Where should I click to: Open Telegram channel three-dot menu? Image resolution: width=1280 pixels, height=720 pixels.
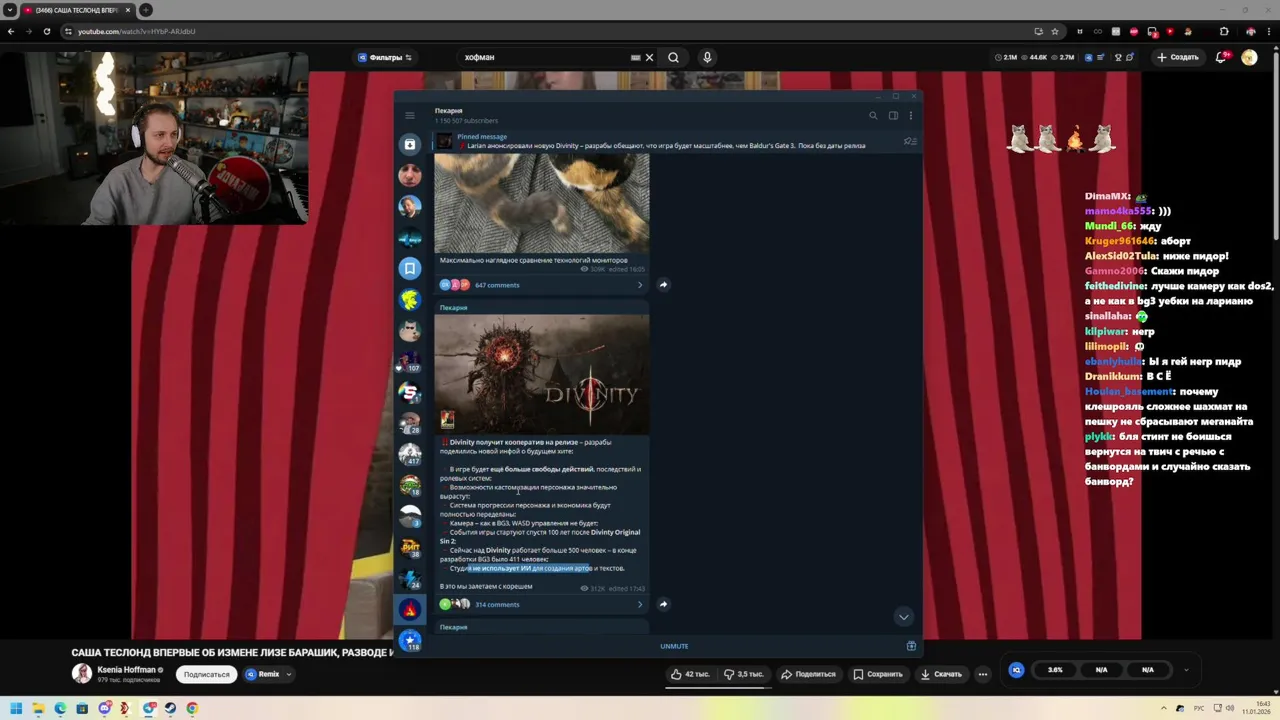(910, 115)
